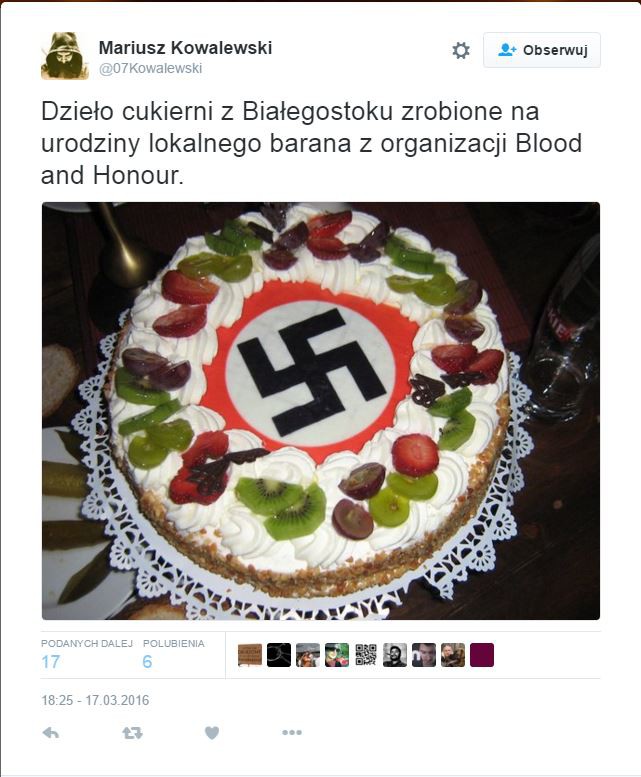Image resolution: width=641 pixels, height=777 pixels.
Task: Reply to the tweet via arrow icon
Action: (51, 732)
